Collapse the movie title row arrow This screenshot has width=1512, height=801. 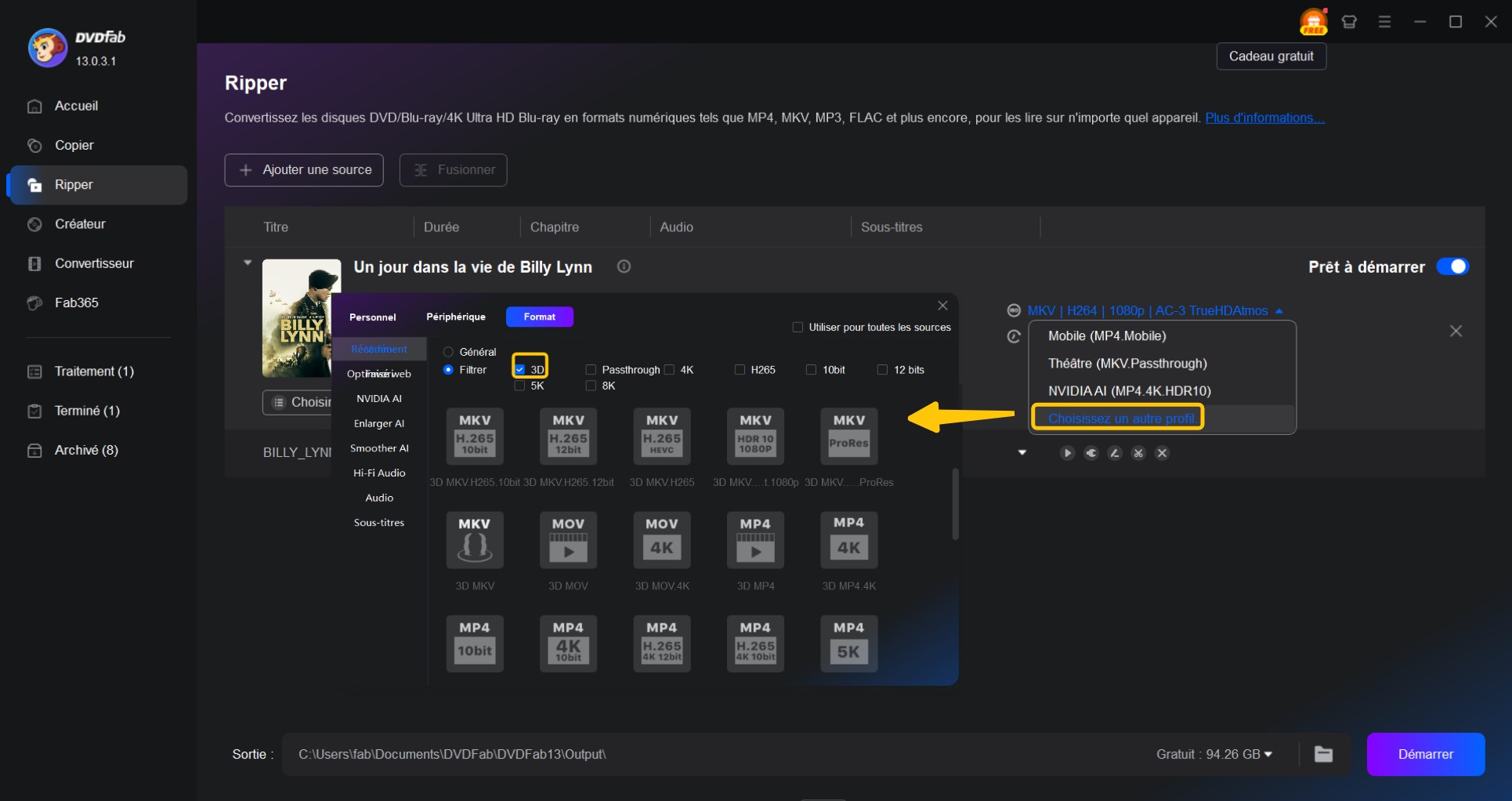[x=248, y=263]
